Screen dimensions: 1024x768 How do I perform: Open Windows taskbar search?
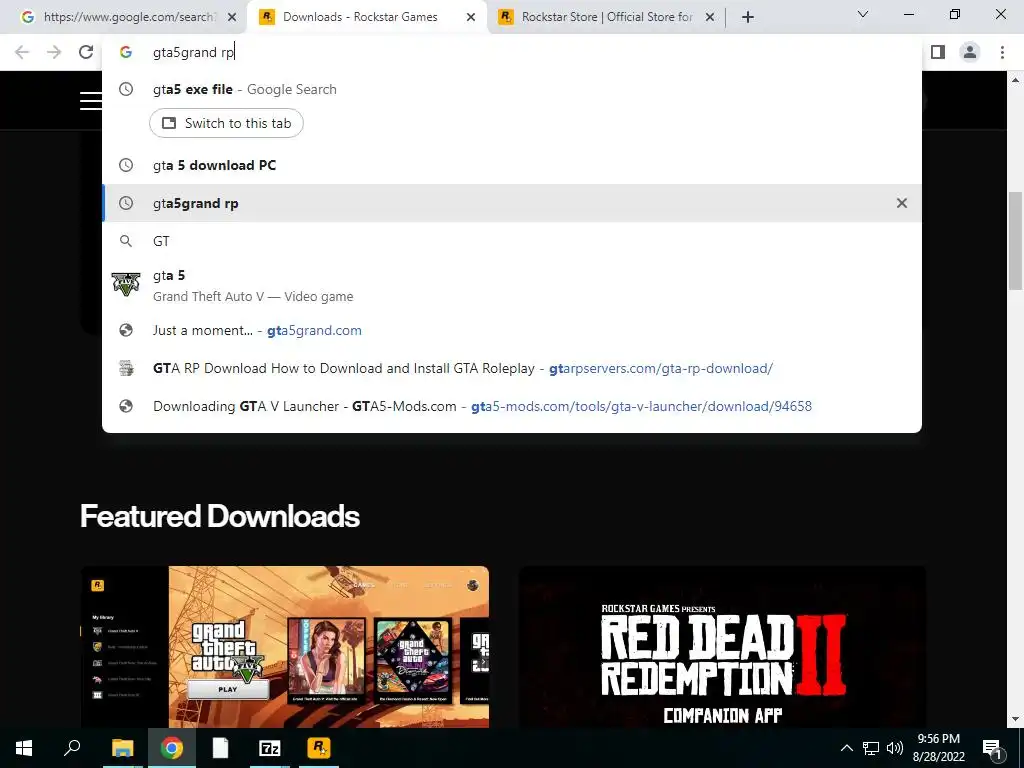tap(72, 748)
